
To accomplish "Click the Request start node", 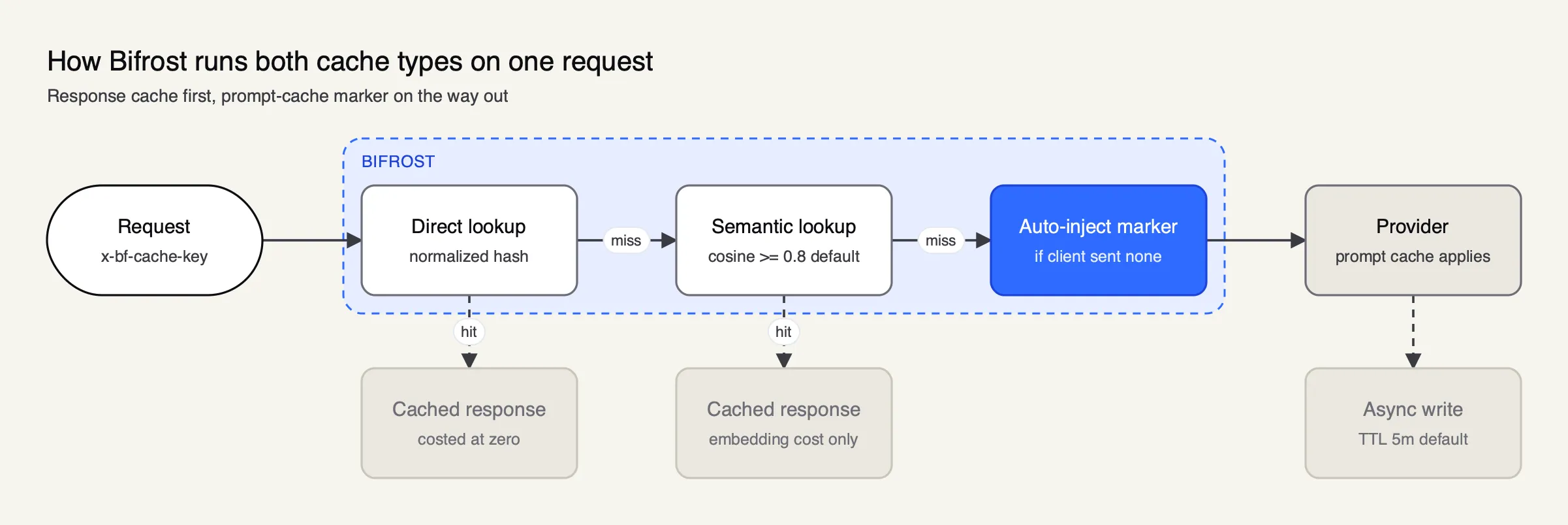I will click(x=155, y=240).
